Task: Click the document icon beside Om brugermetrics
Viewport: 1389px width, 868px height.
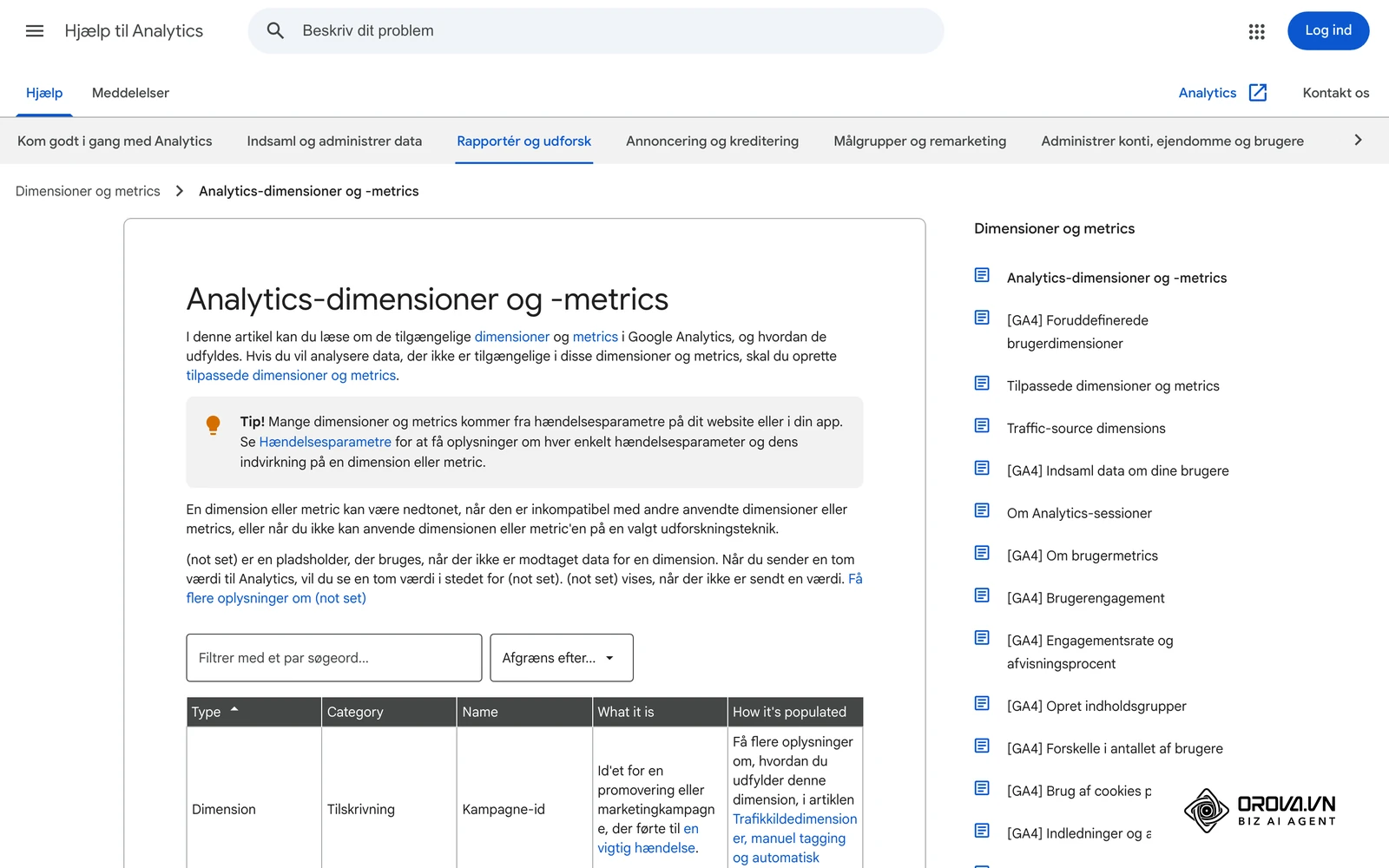Action: (x=982, y=554)
